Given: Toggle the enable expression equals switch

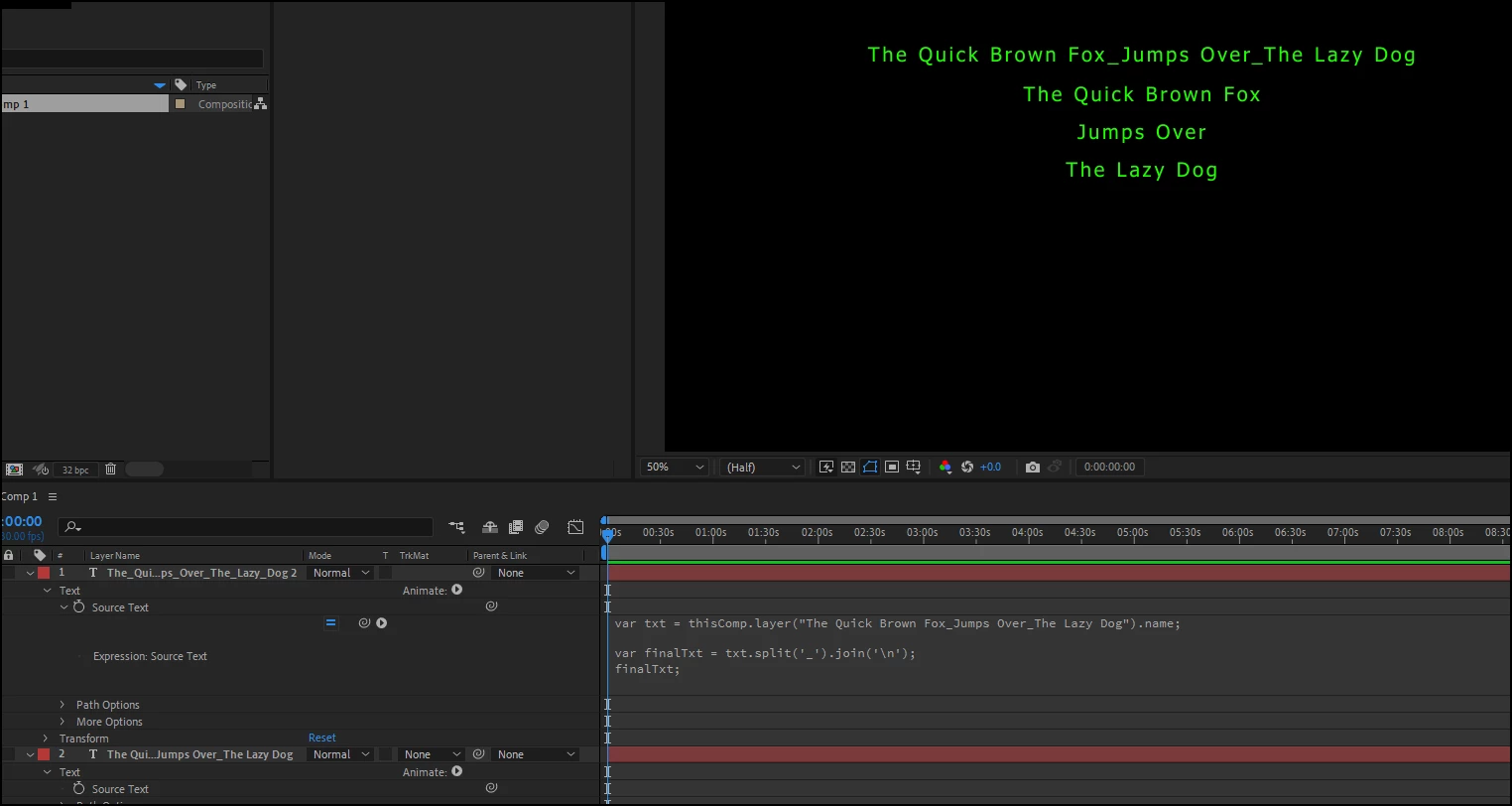Looking at the screenshot, I should coord(331,623).
